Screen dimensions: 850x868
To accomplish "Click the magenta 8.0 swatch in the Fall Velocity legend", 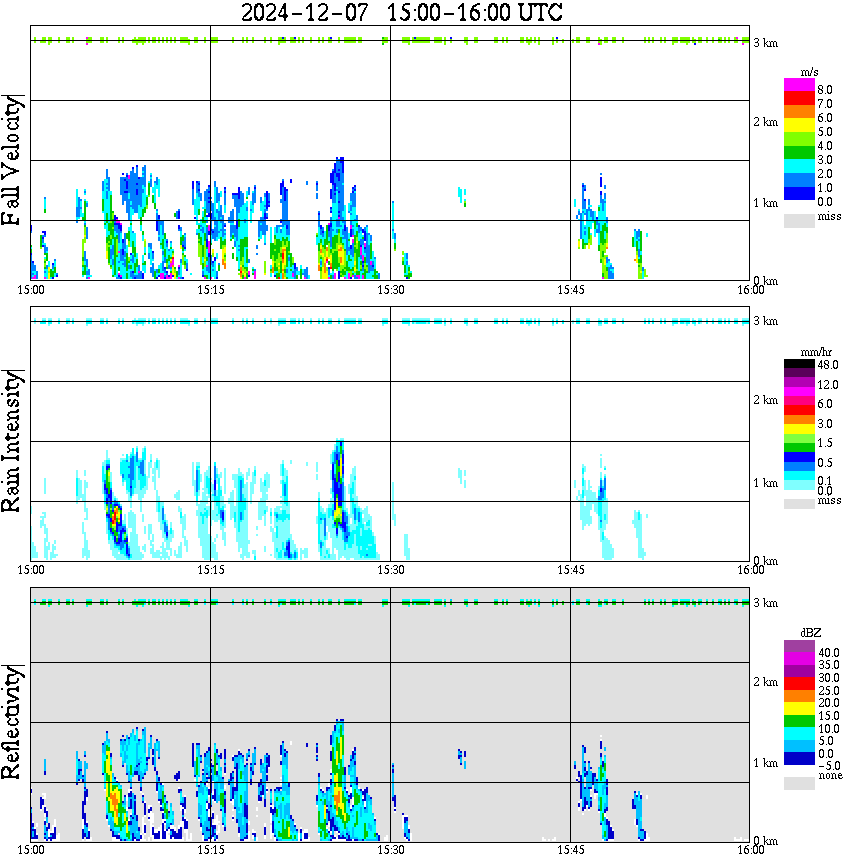I will [x=799, y=85].
